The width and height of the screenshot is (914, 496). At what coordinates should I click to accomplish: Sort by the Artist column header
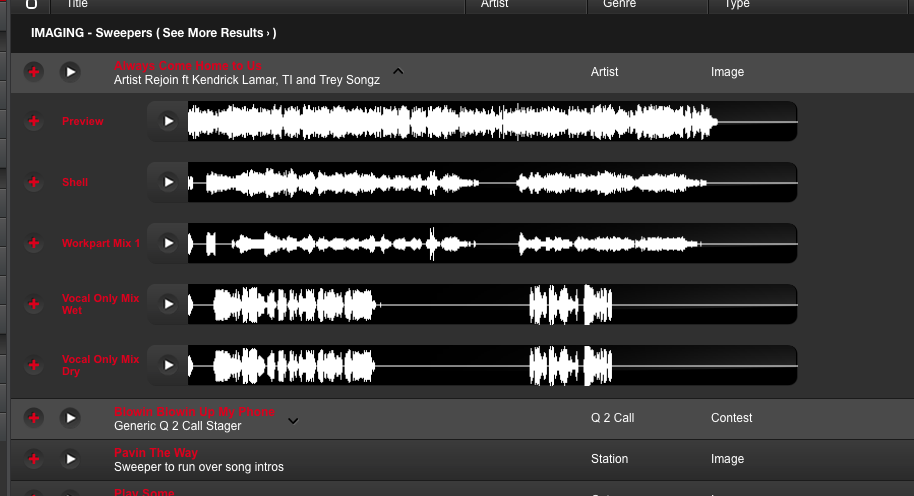(494, 4)
